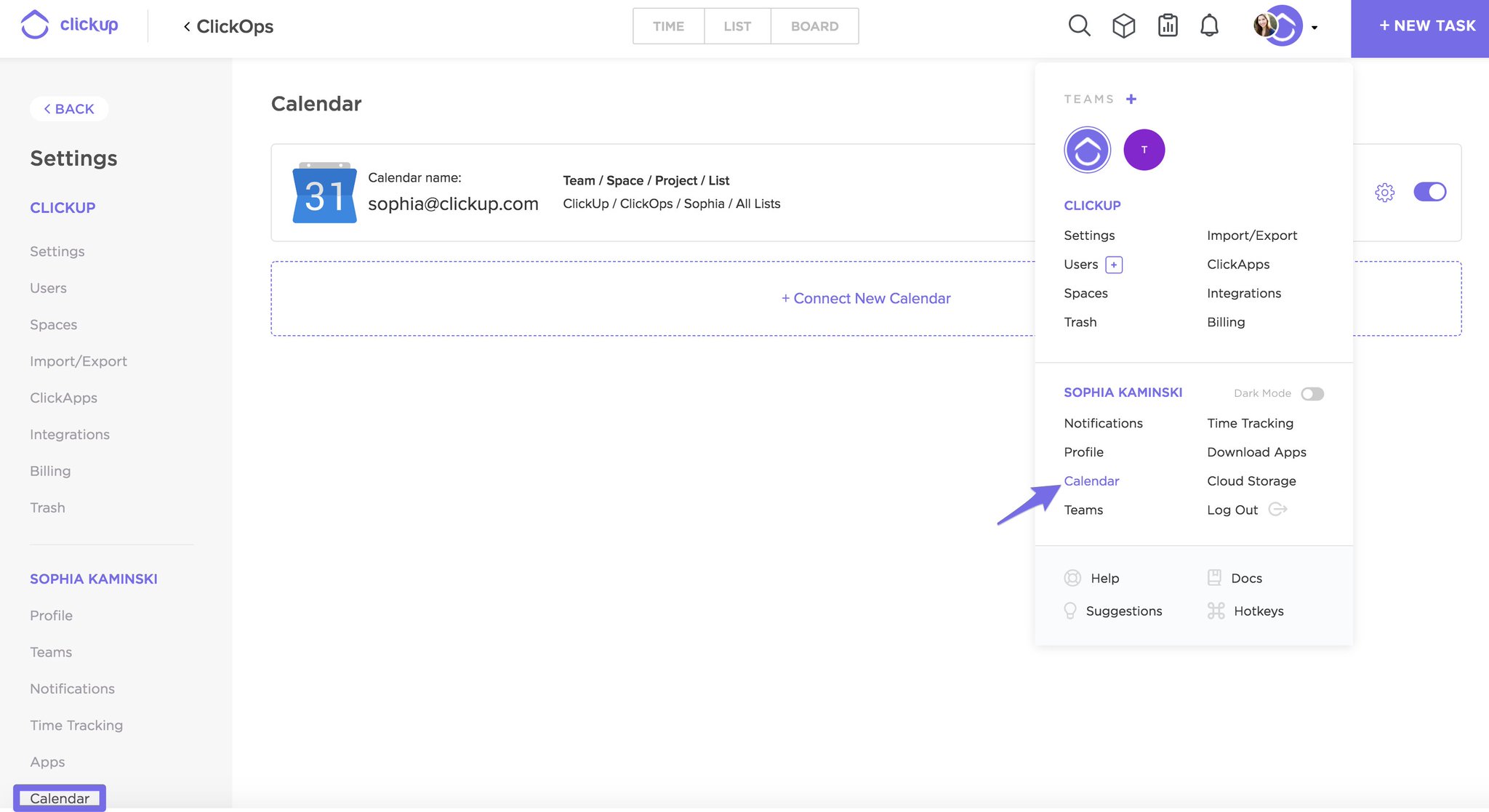Viewport: 1489px width, 812px height.
Task: Open ClickApps in left sidebar
Action: [x=63, y=398]
